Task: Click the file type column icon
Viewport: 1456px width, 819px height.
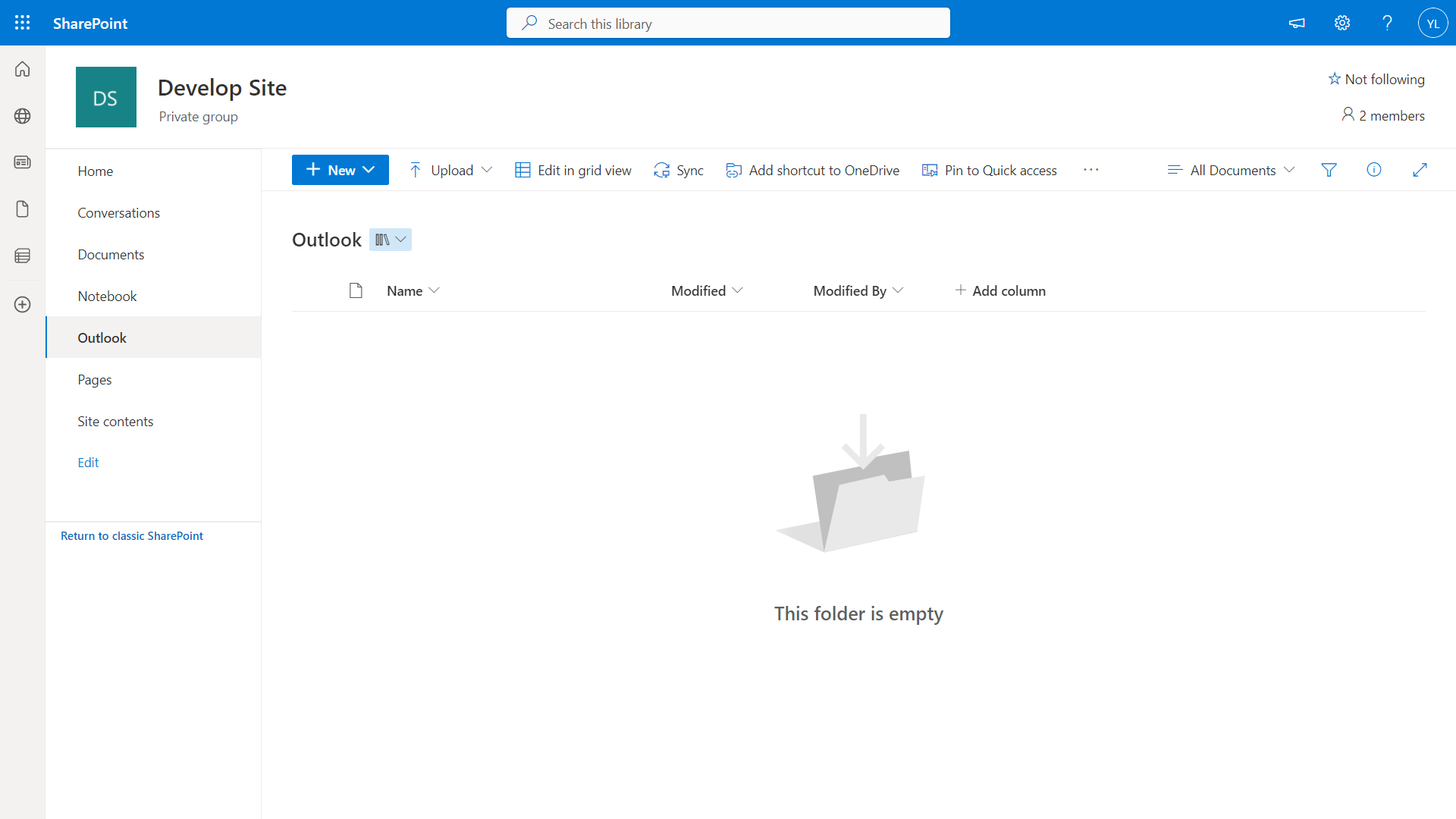Action: click(356, 290)
